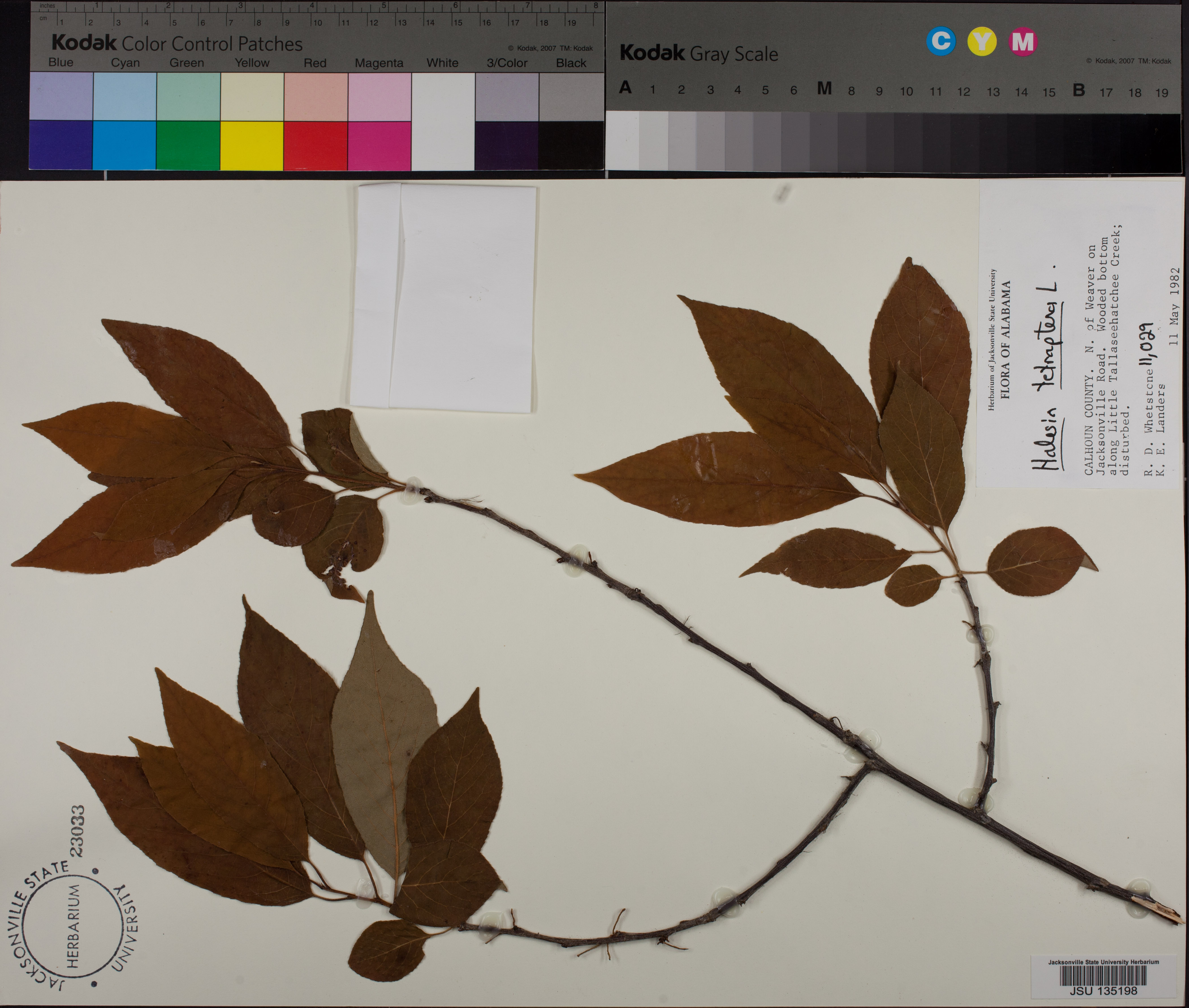The width and height of the screenshot is (1189, 1008).
Task: Click 'Jacksonville State University Herbarium' barcode header
Action: tap(1103, 962)
